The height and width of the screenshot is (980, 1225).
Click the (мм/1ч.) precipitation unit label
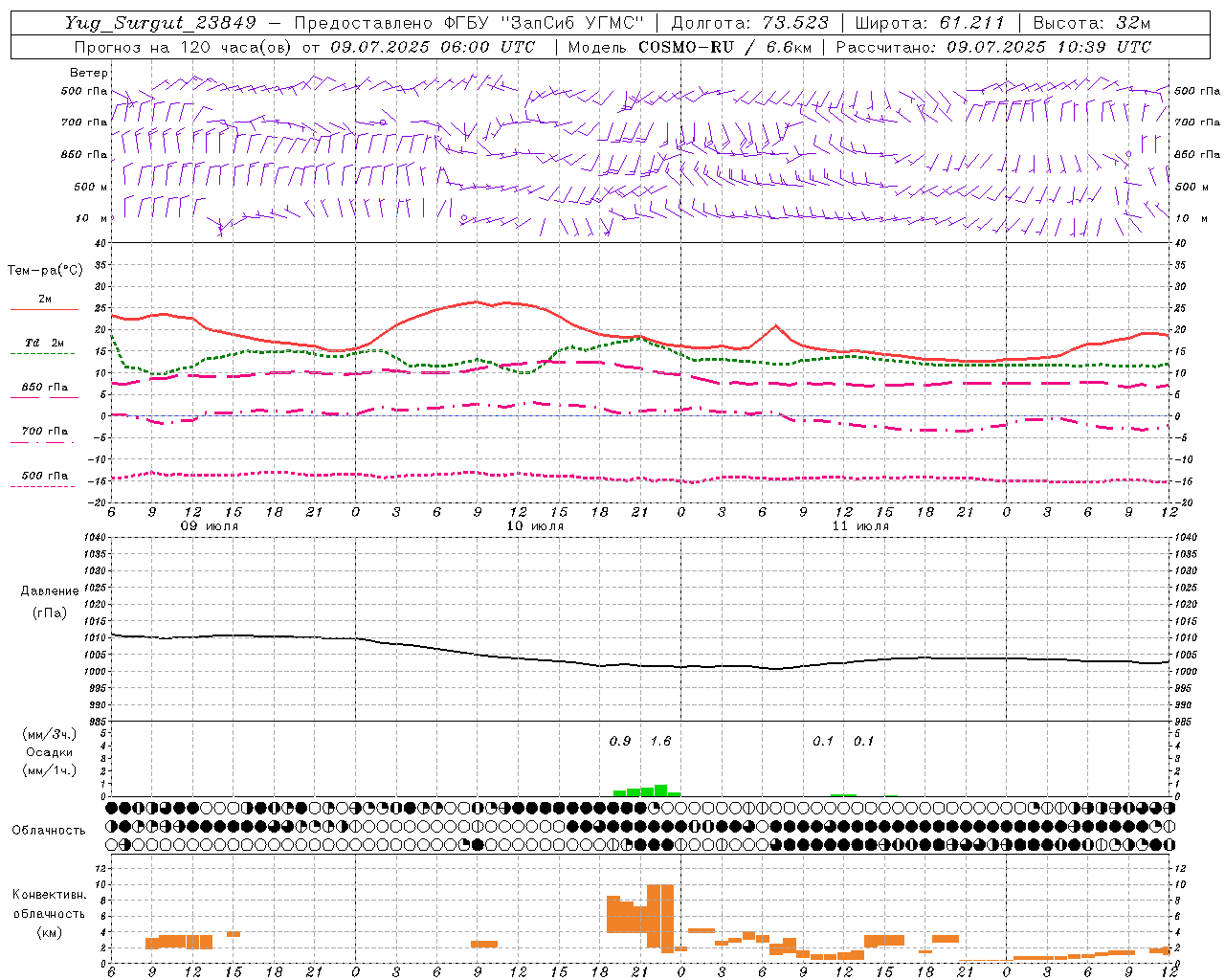pyautogui.click(x=50, y=769)
